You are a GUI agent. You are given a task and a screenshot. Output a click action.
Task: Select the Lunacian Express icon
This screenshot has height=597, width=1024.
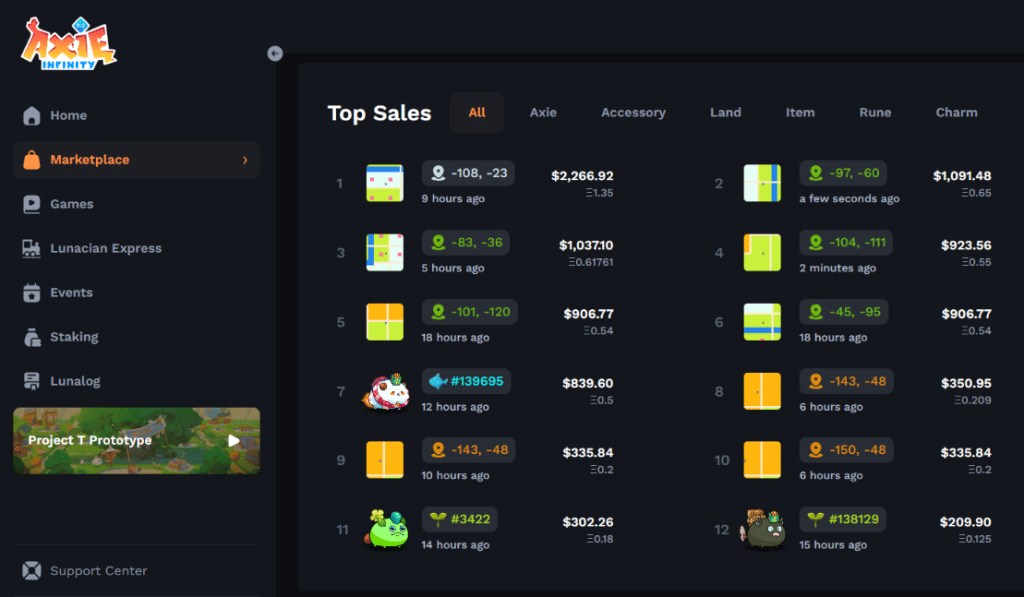pos(31,248)
